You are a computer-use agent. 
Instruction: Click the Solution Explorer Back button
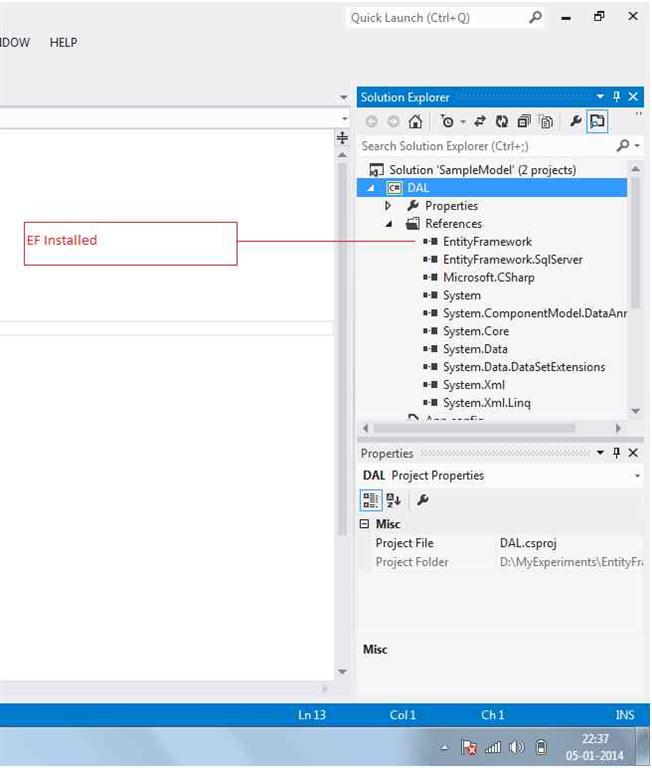(x=371, y=121)
